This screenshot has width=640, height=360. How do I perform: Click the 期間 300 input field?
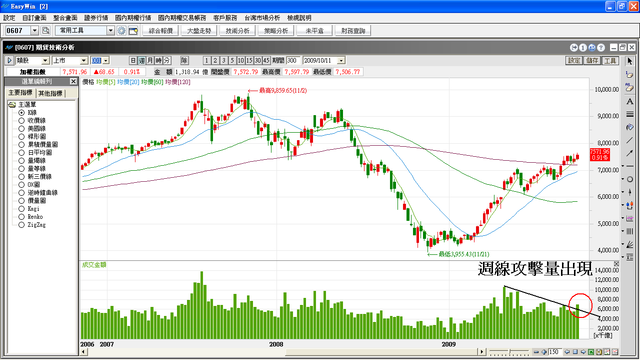point(293,60)
